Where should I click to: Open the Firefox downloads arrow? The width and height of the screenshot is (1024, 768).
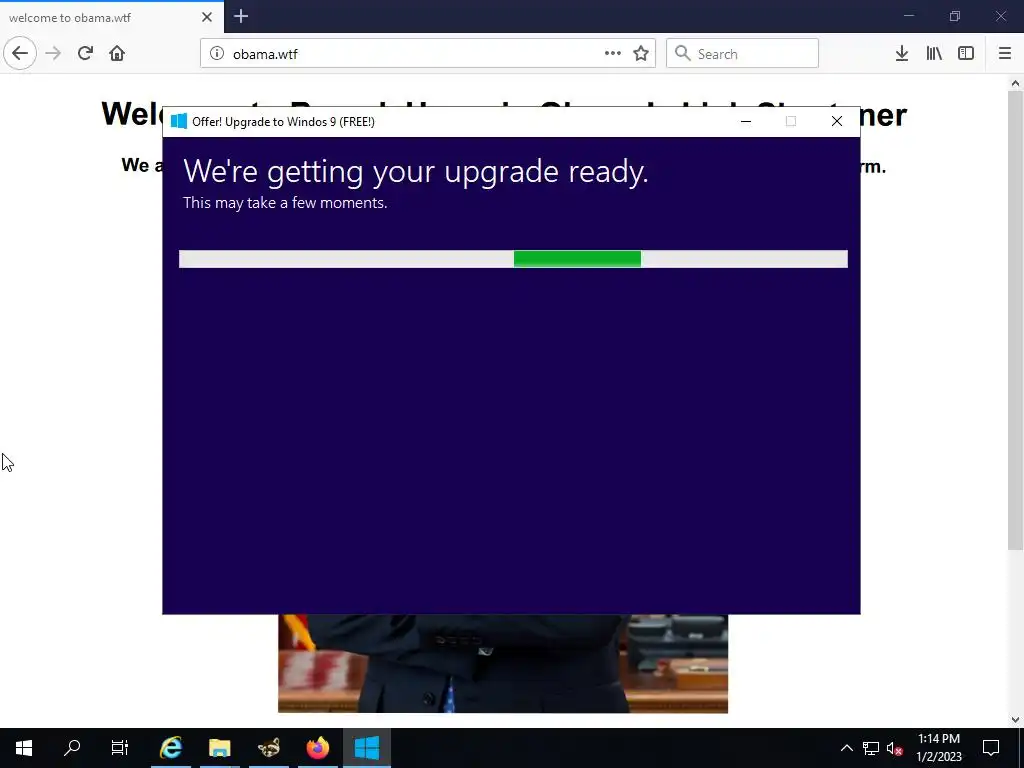[902, 54]
